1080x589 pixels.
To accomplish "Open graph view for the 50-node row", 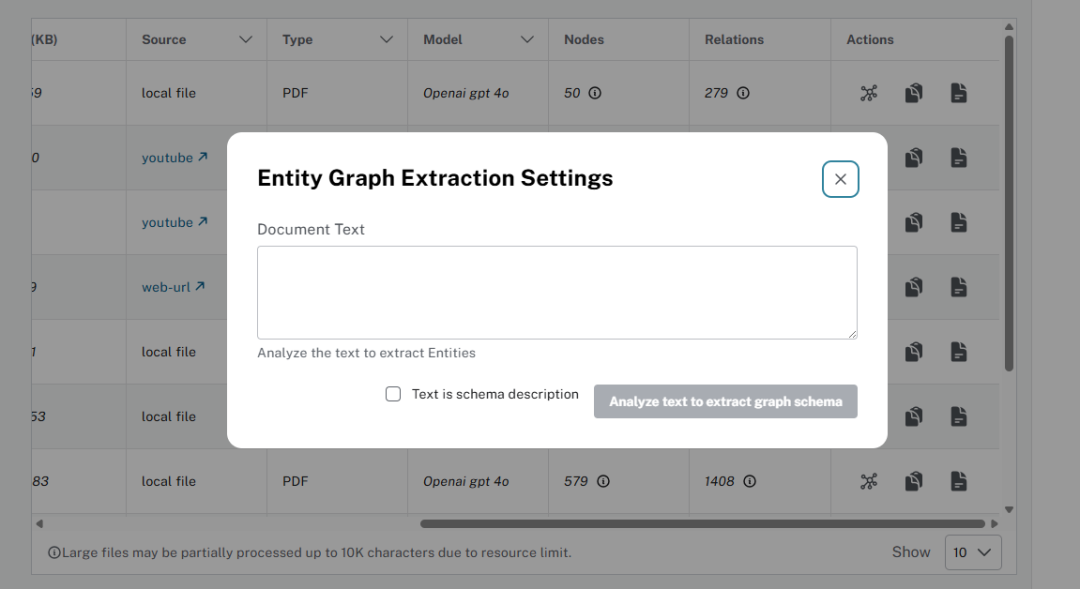I will click(x=868, y=93).
